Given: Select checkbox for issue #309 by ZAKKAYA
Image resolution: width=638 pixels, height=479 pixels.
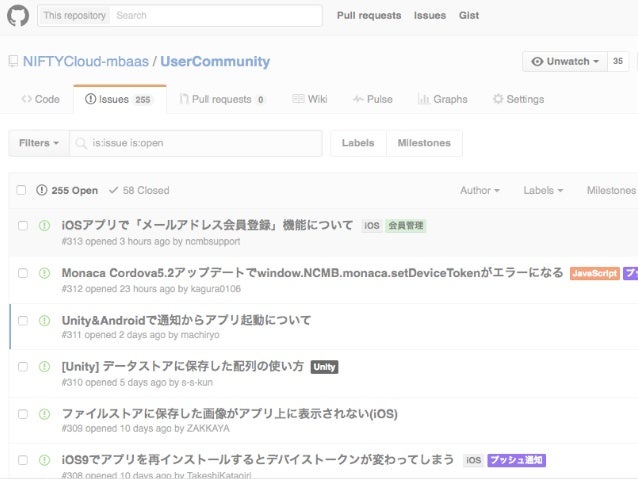Looking at the screenshot, I should (23, 414).
